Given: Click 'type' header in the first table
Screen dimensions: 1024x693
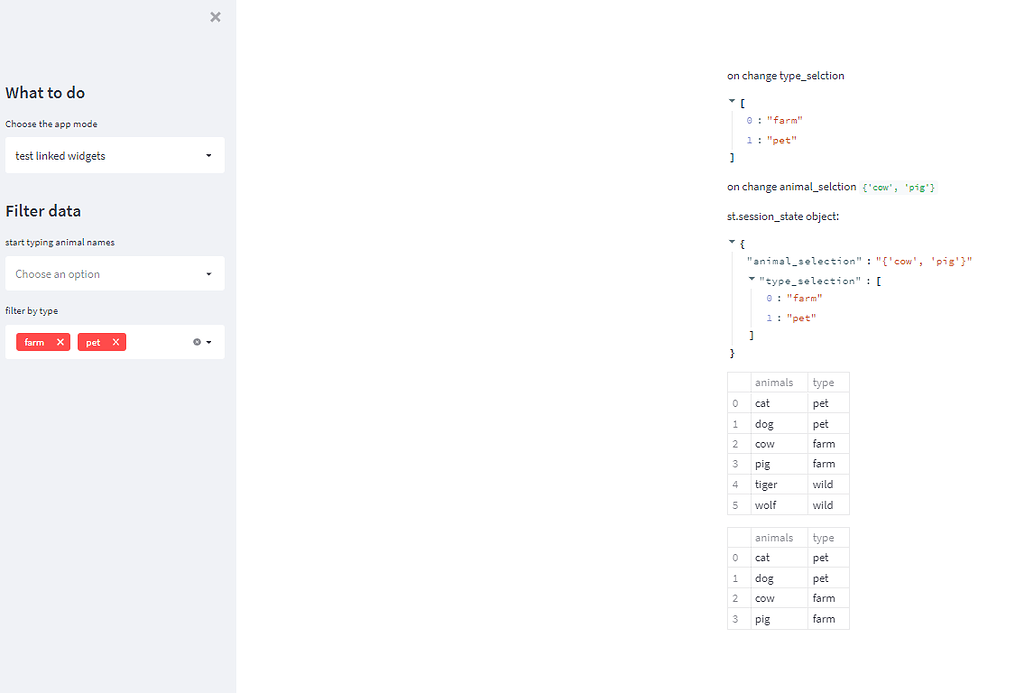Looking at the screenshot, I should pos(823,382).
